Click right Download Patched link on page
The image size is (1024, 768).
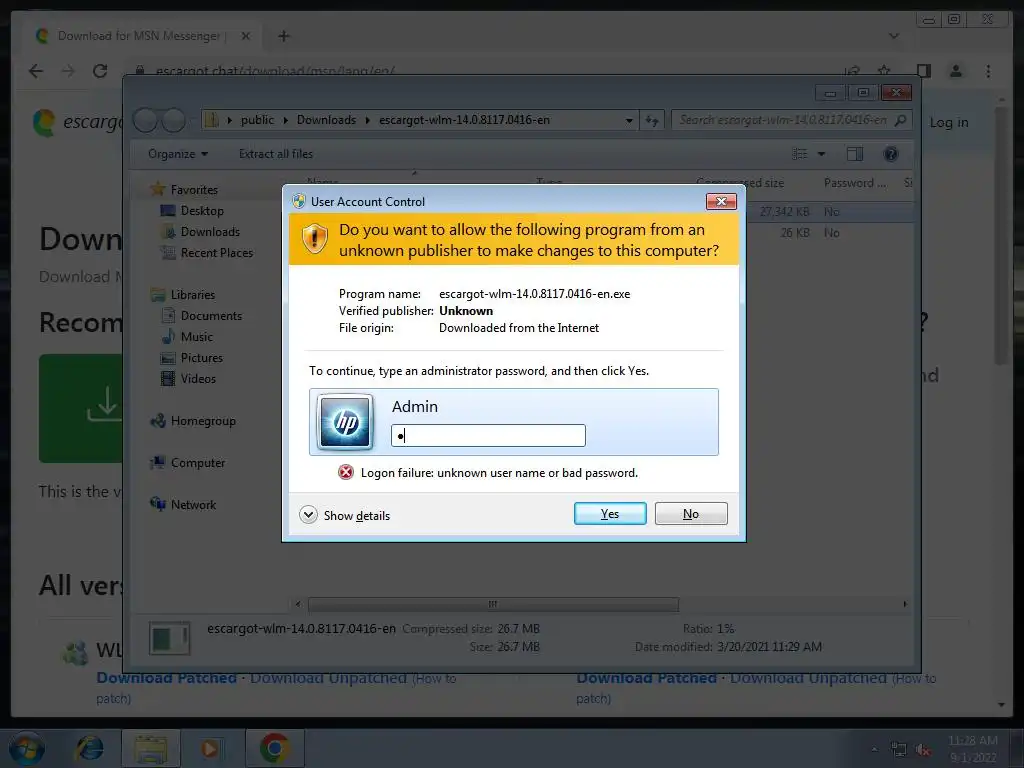[x=647, y=678]
